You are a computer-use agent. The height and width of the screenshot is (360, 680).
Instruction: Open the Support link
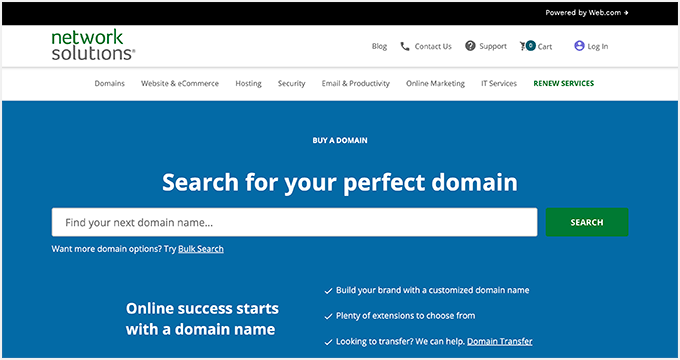[493, 46]
